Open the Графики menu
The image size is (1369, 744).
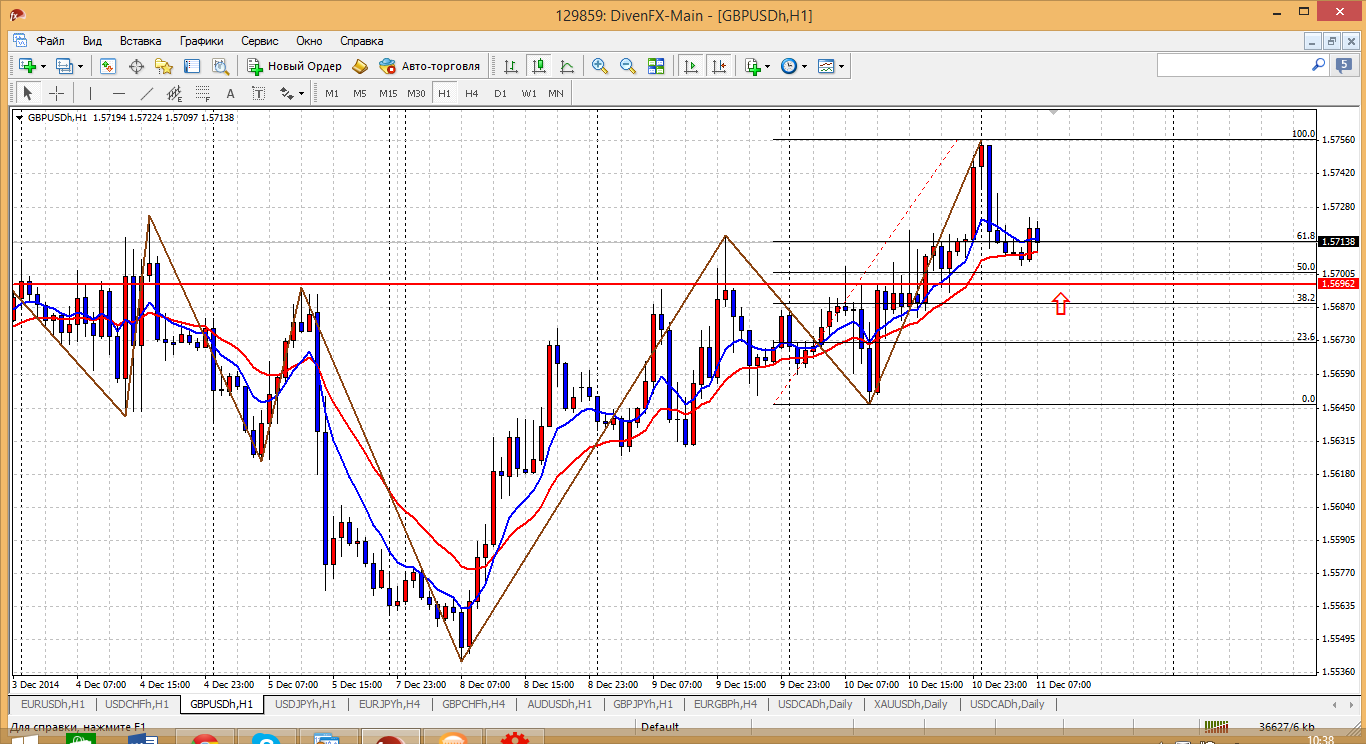coord(201,41)
